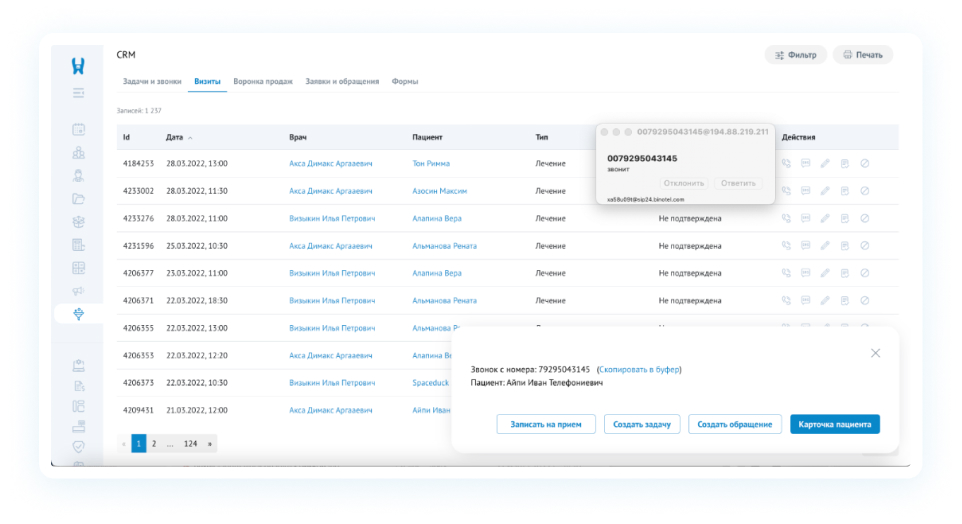Open the Фильтр filter panel

coord(796,55)
